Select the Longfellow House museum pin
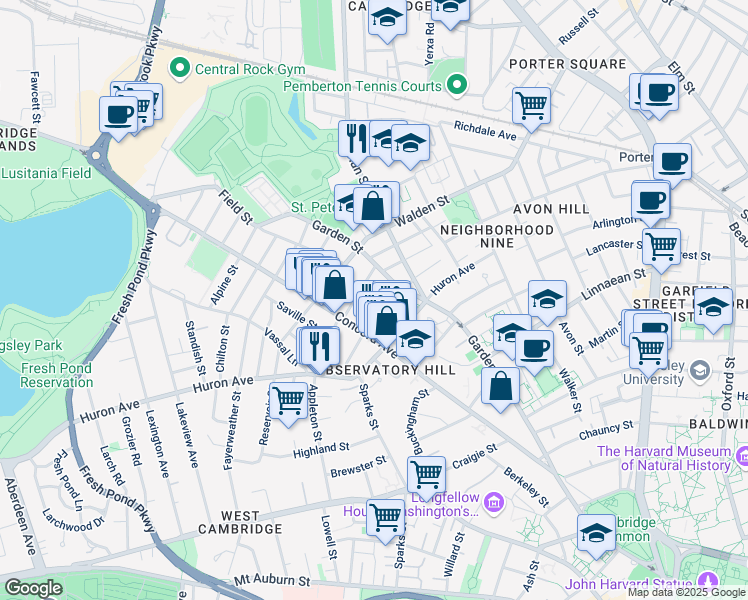The width and height of the screenshot is (748, 600). click(x=494, y=502)
